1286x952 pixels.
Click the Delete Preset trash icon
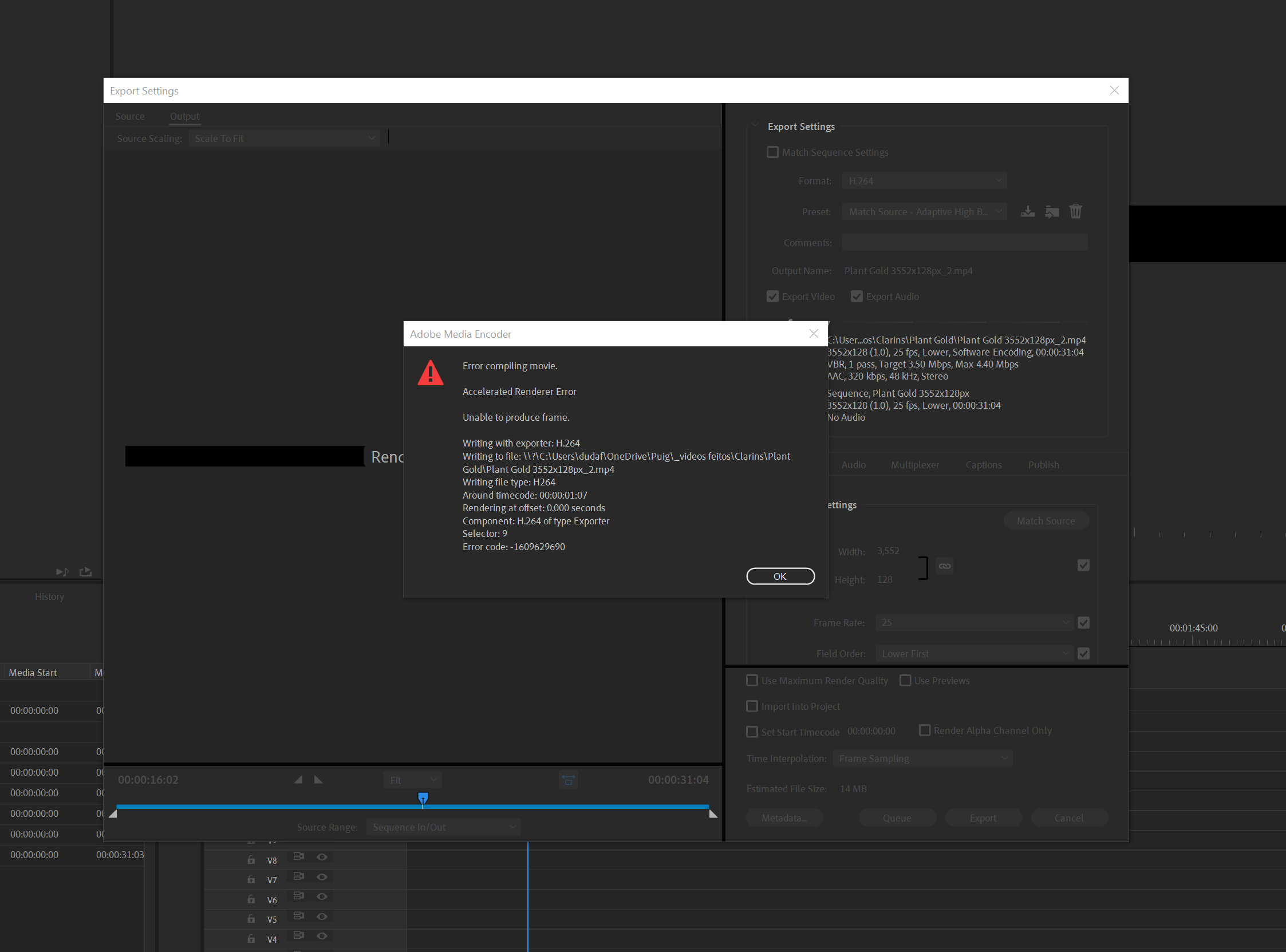pos(1076,211)
